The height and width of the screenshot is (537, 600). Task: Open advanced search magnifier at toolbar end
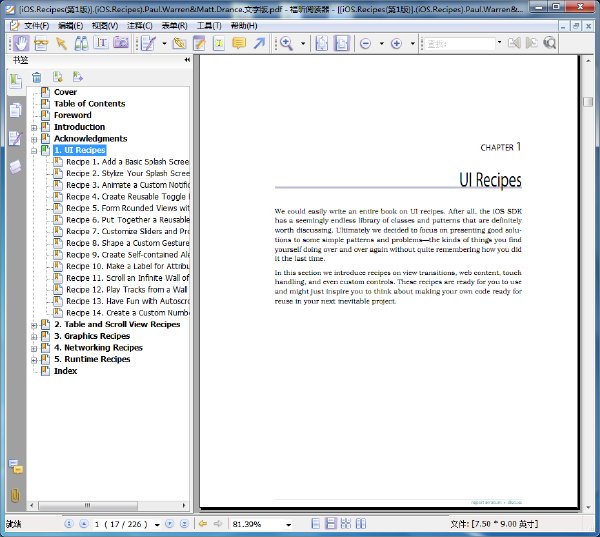550,43
